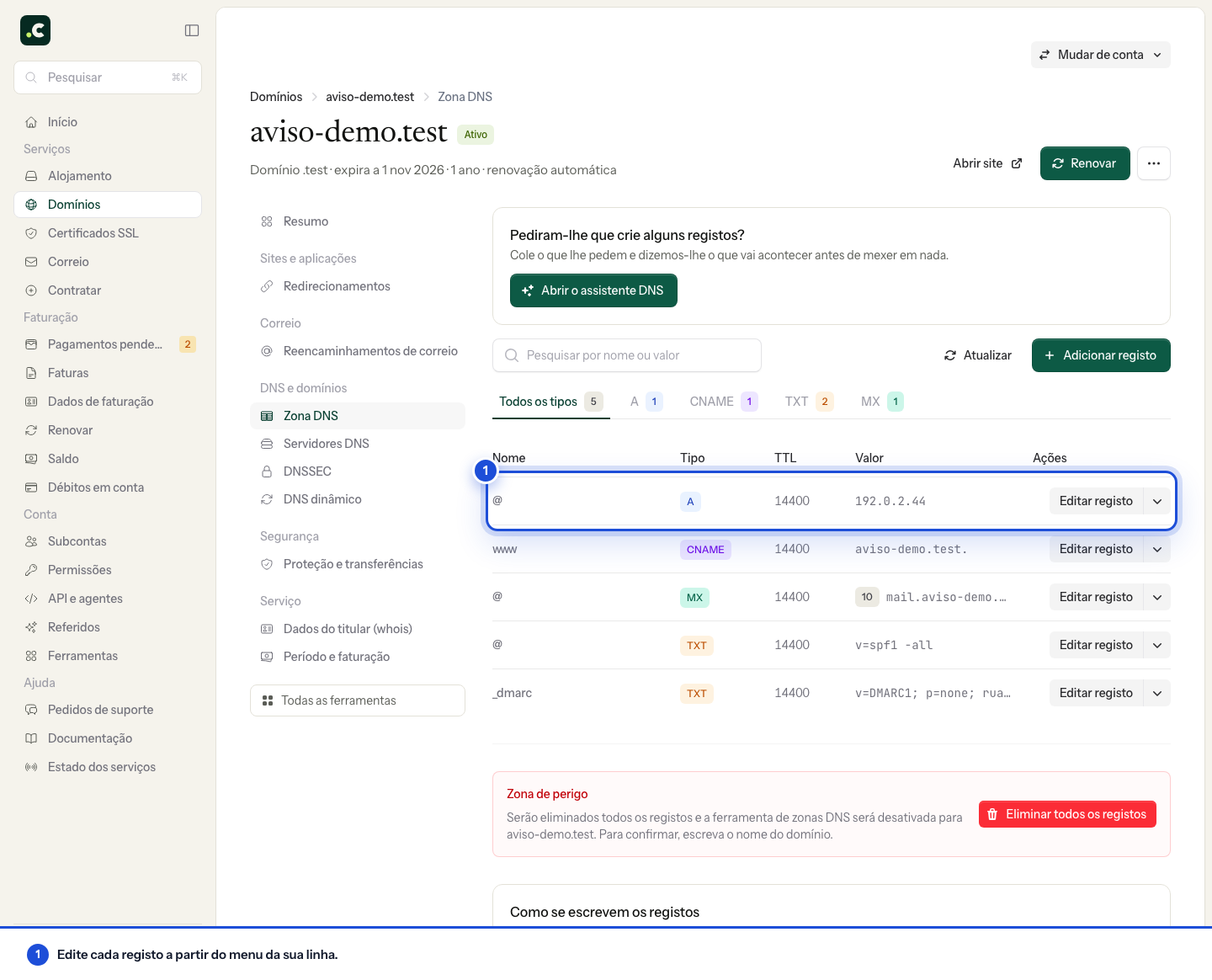
Task: Focus the Pesquisar por nome ou valor field
Action: (627, 355)
